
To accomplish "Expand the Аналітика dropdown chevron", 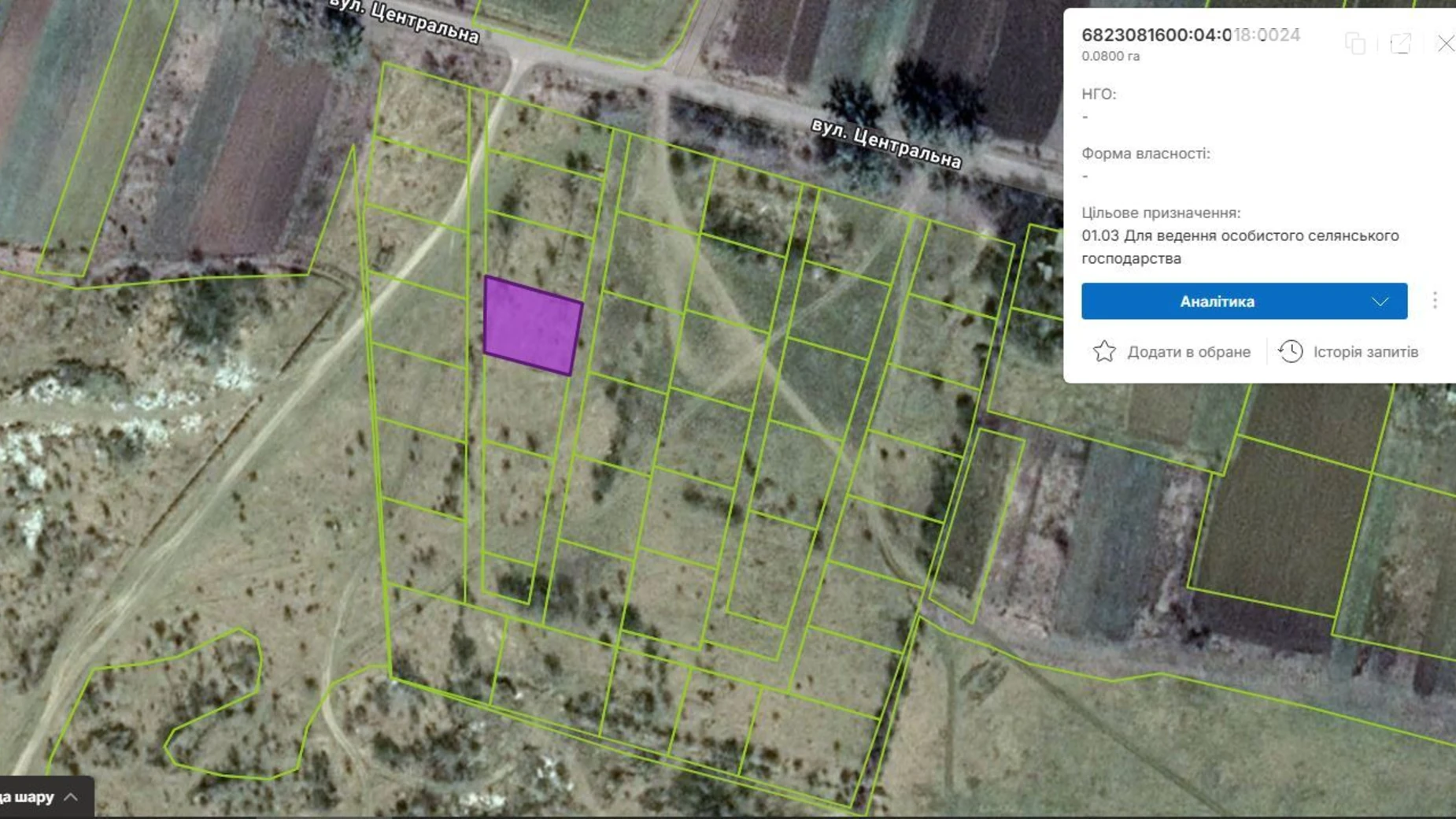I will (1380, 302).
